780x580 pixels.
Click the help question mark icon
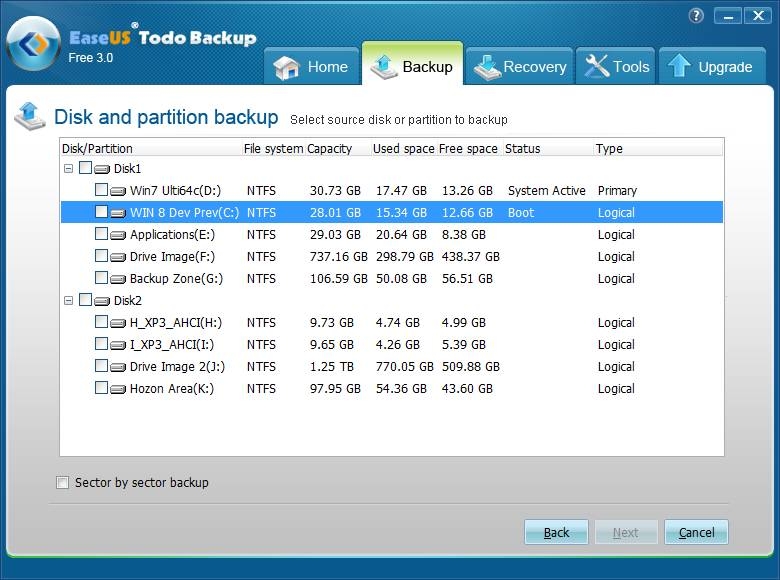(x=696, y=16)
